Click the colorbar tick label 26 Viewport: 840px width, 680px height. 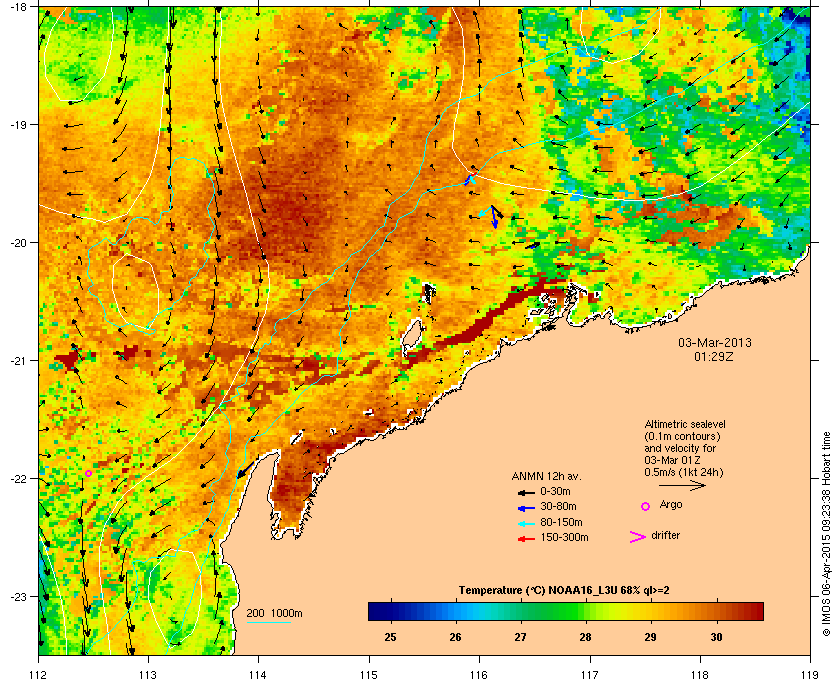(455, 637)
